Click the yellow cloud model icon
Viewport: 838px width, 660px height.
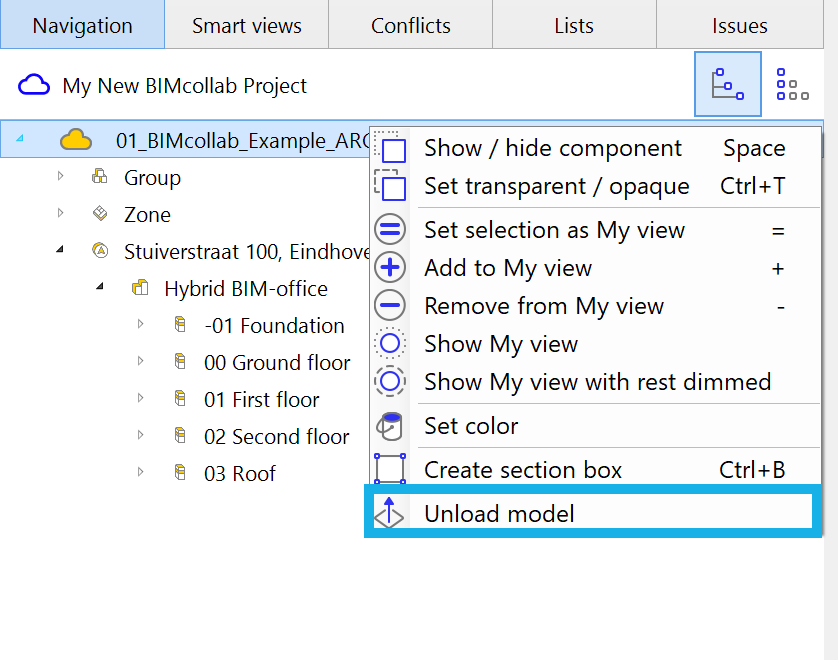[x=76, y=139]
